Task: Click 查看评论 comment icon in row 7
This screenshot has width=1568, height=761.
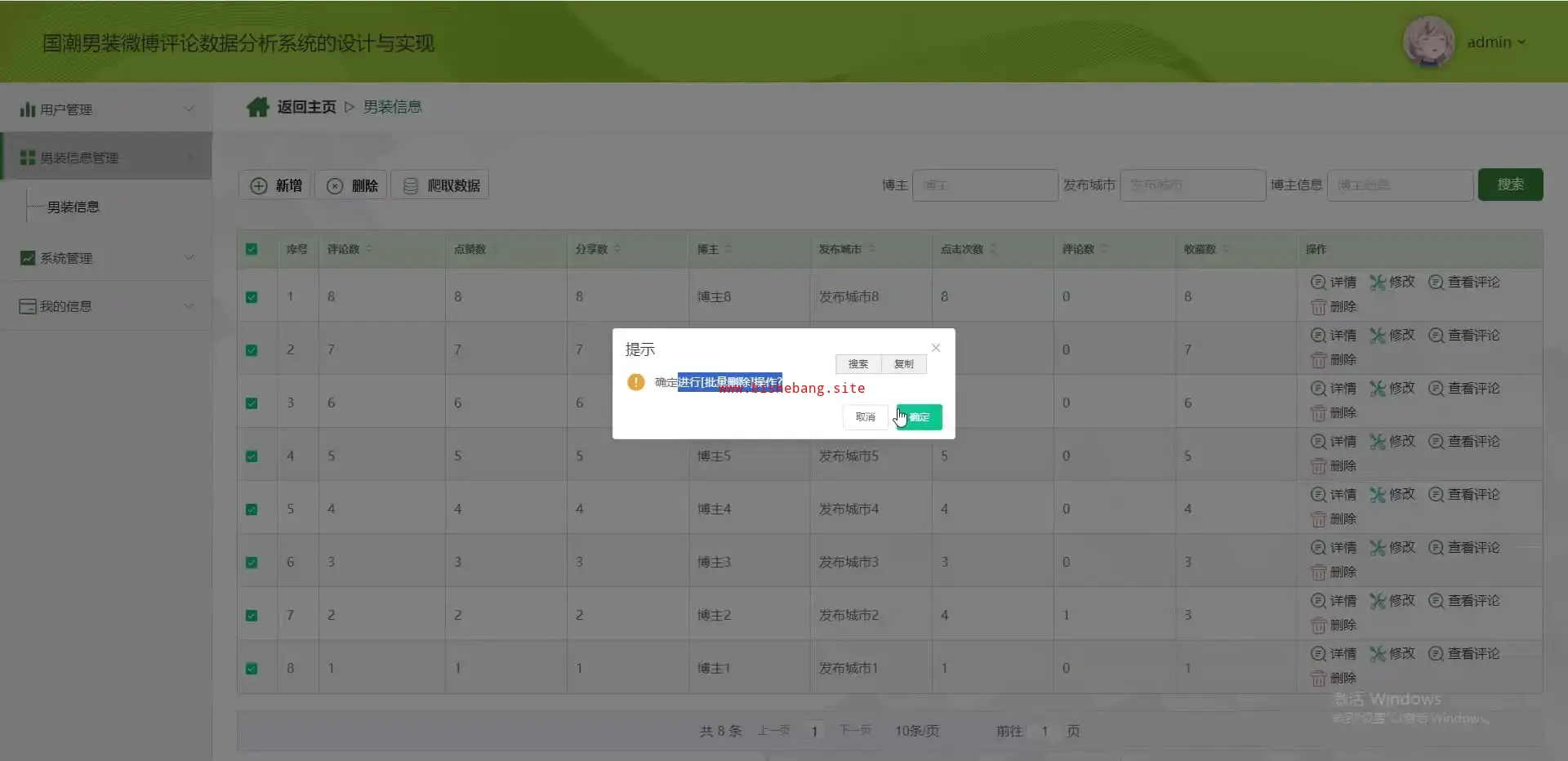Action: click(1436, 601)
